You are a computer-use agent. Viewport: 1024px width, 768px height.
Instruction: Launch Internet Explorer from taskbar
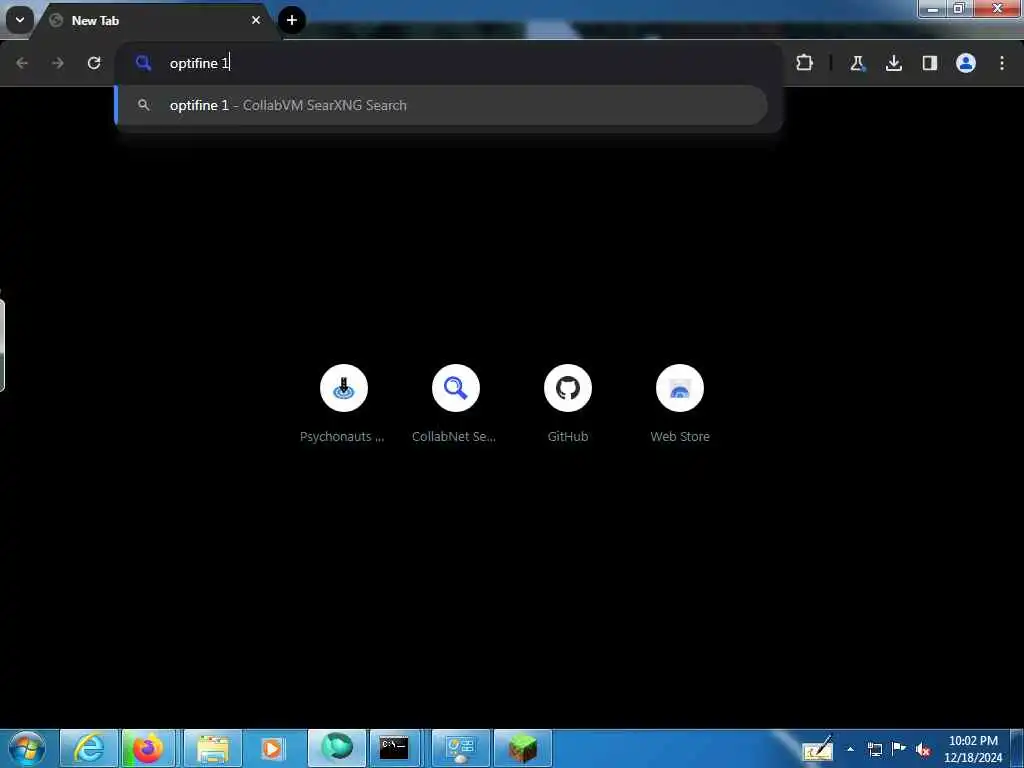click(x=89, y=748)
